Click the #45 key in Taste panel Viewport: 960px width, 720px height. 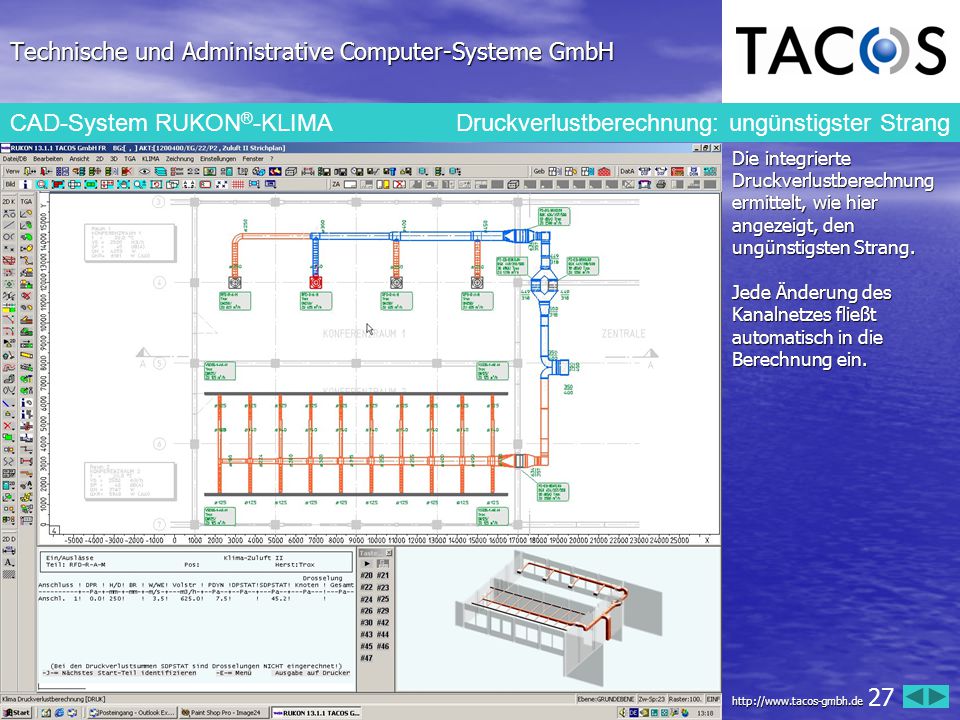click(x=366, y=647)
